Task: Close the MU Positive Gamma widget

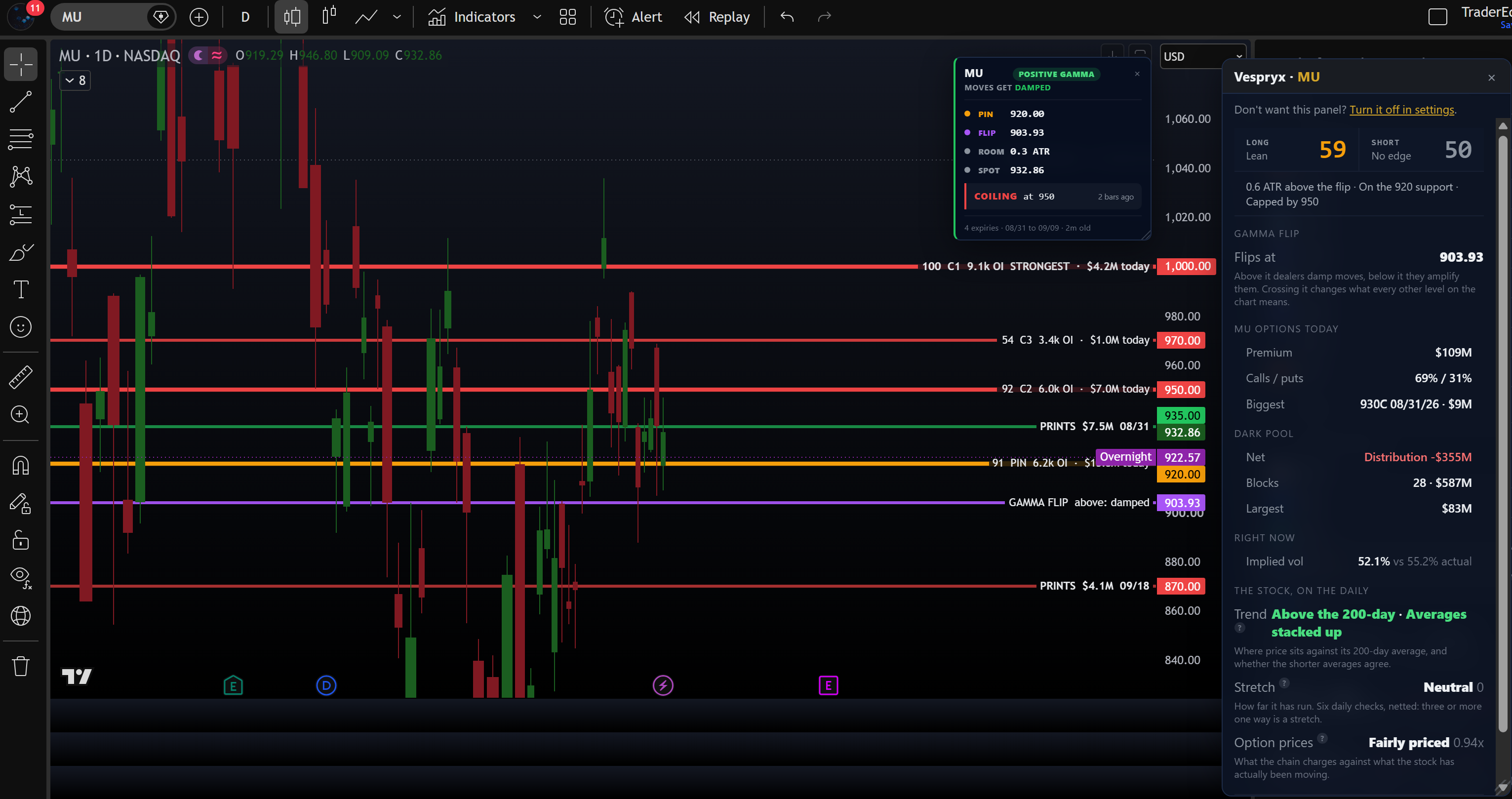Action: pos(1138,74)
